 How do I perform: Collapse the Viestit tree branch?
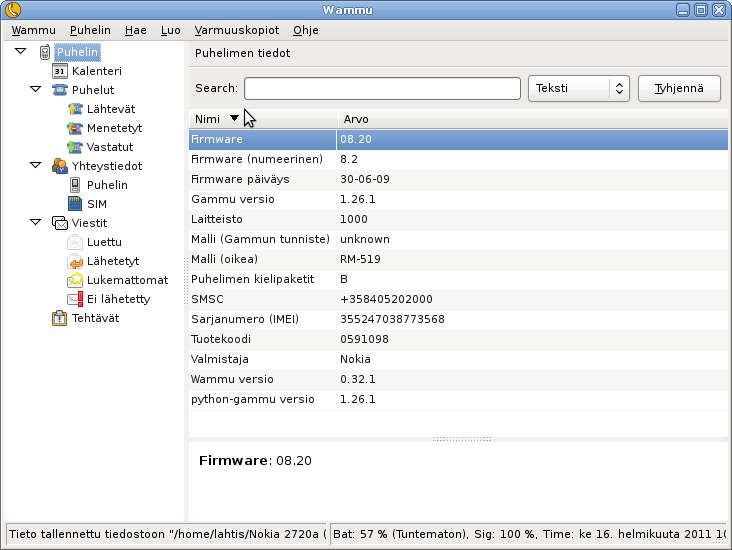coord(36,223)
